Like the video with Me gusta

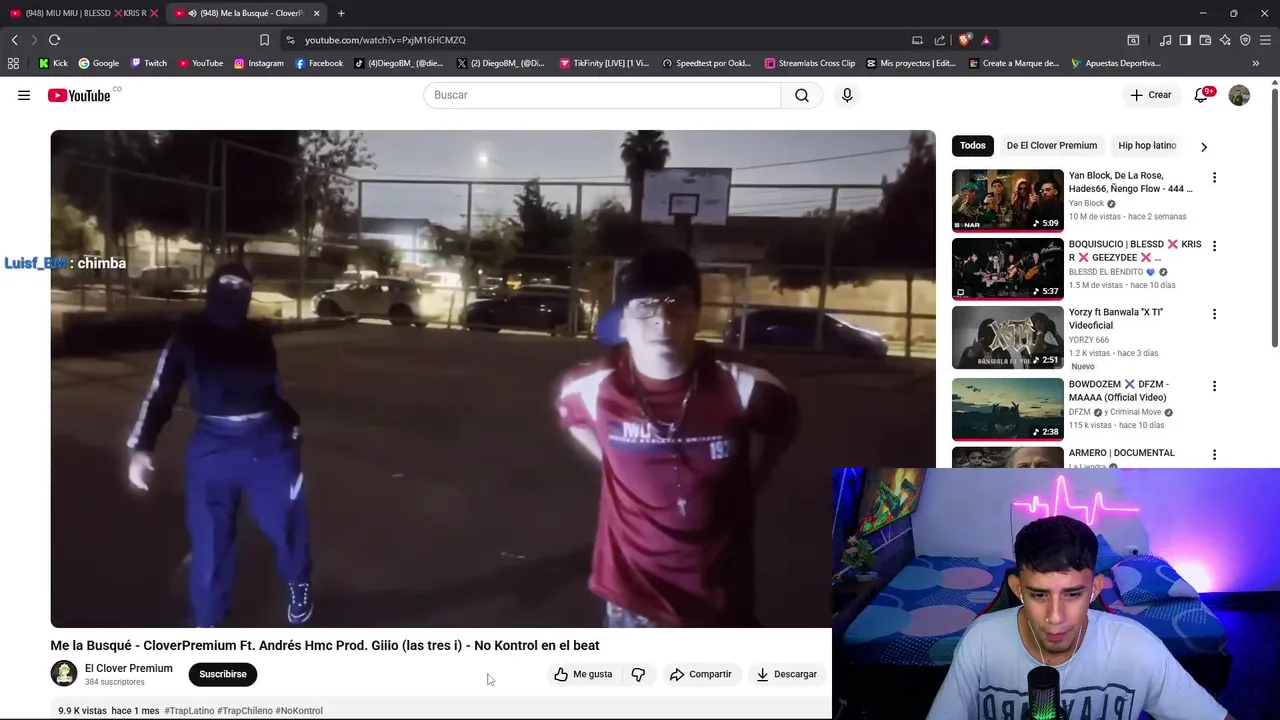[584, 674]
